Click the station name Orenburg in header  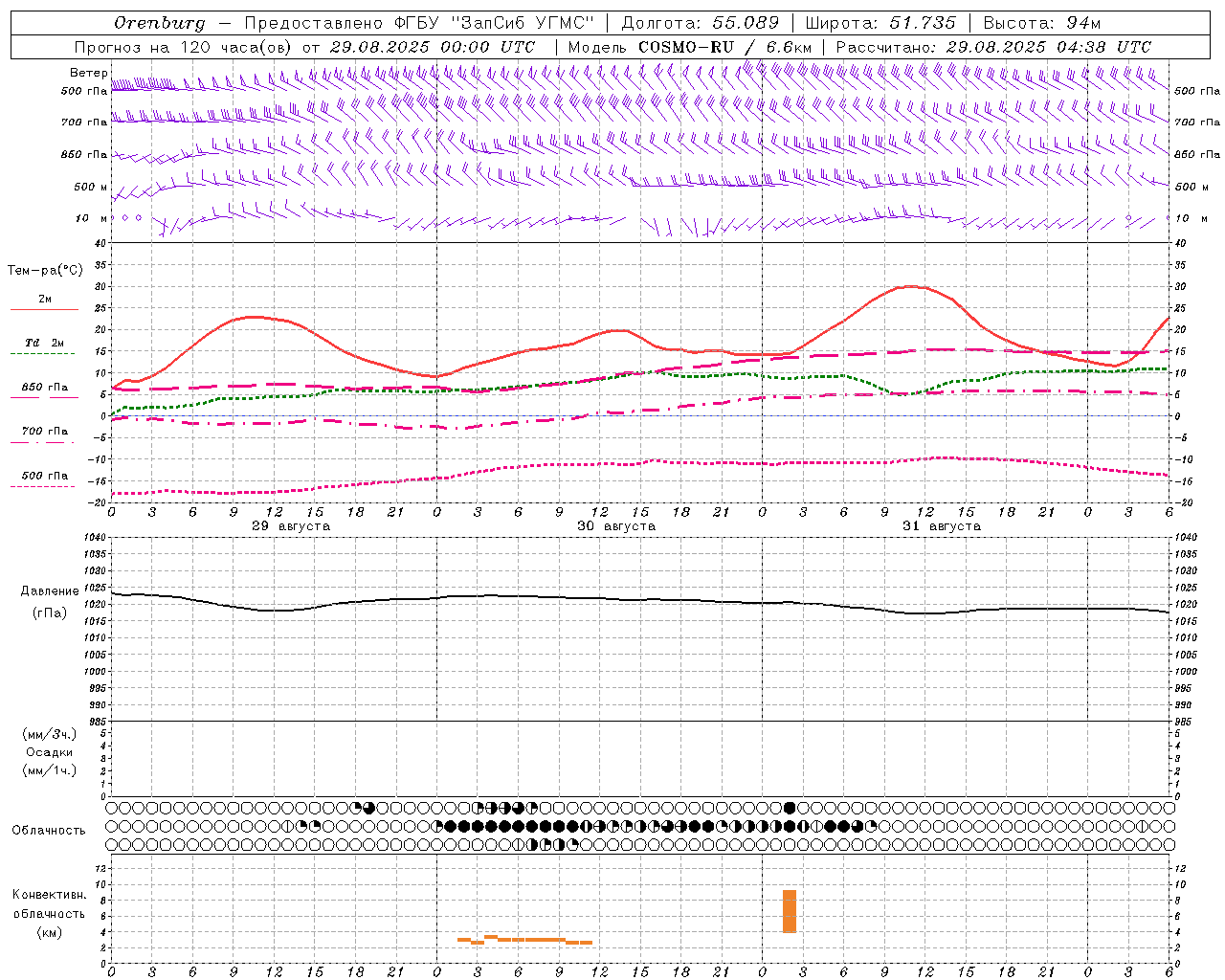click(160, 23)
